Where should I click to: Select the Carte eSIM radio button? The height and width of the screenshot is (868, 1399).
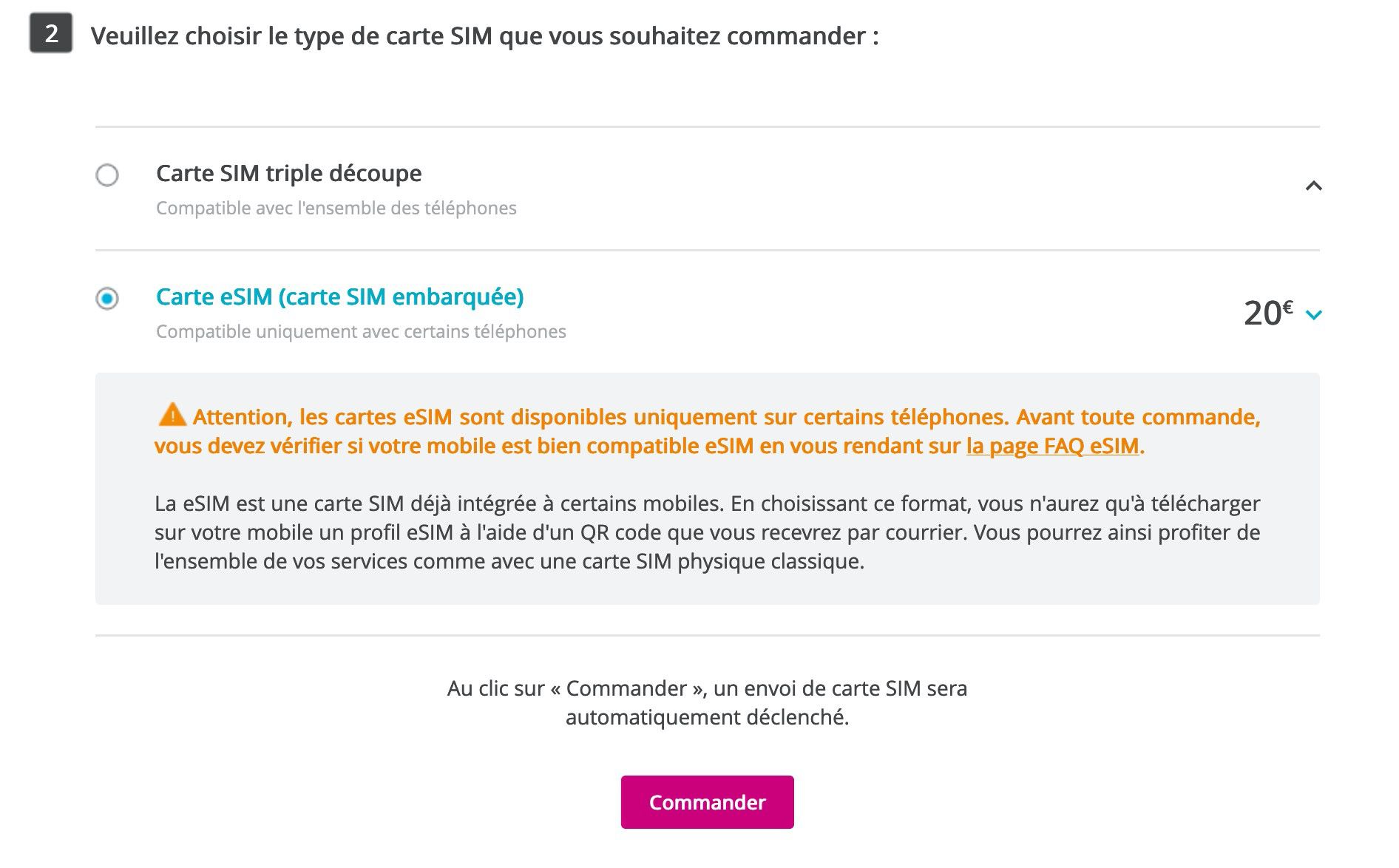pos(107,299)
